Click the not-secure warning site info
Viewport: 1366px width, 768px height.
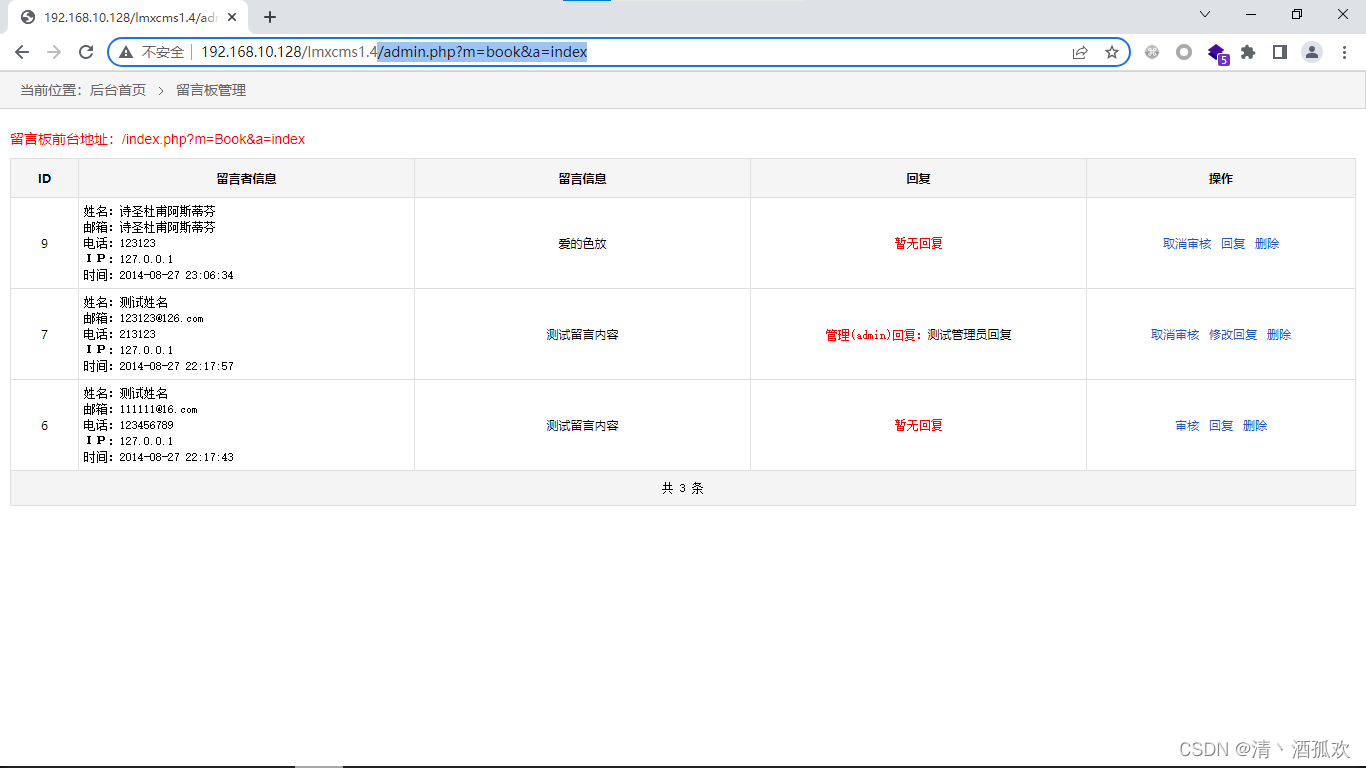pos(152,52)
